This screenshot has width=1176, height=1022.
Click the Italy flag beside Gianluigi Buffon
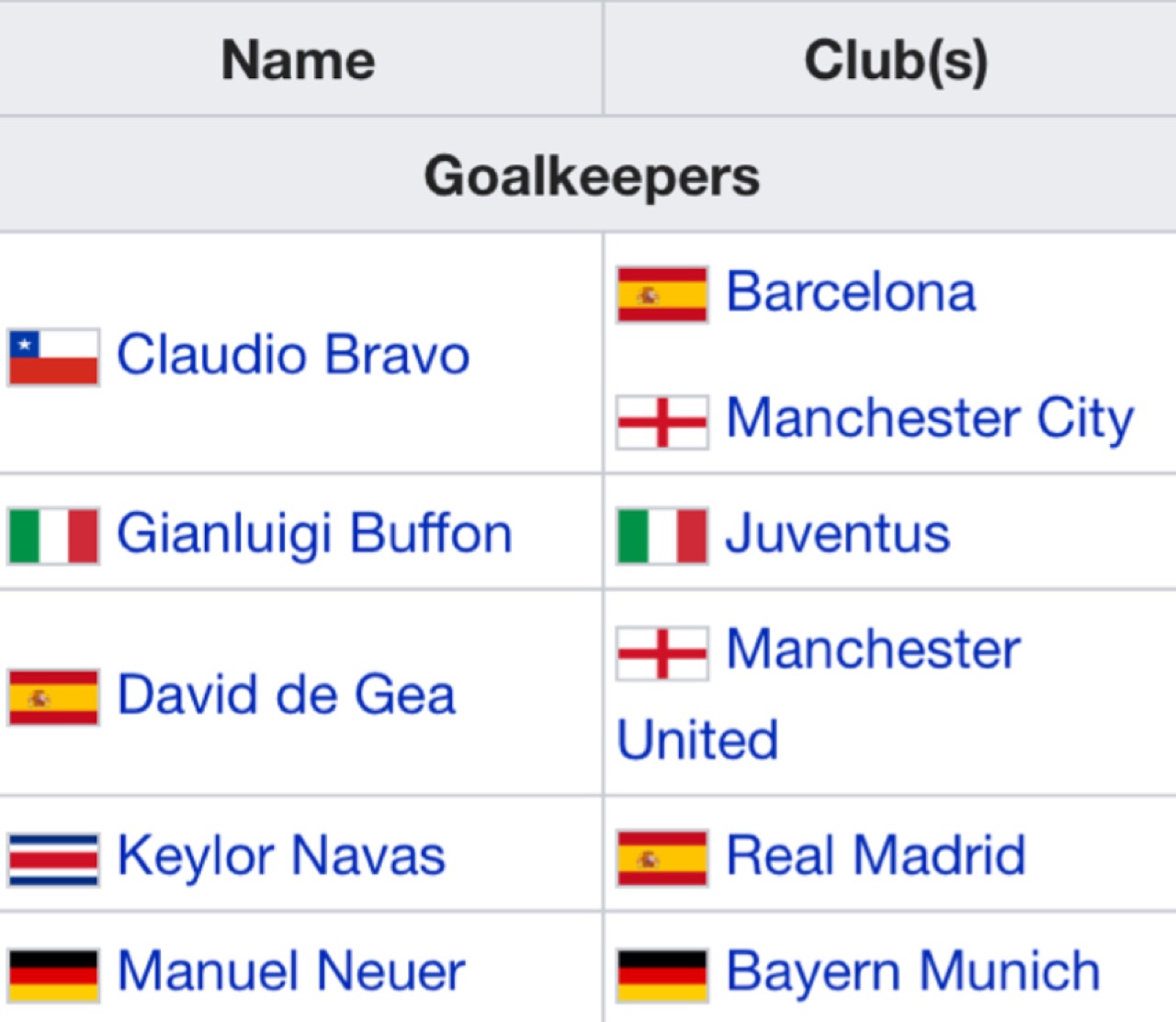tap(53, 536)
